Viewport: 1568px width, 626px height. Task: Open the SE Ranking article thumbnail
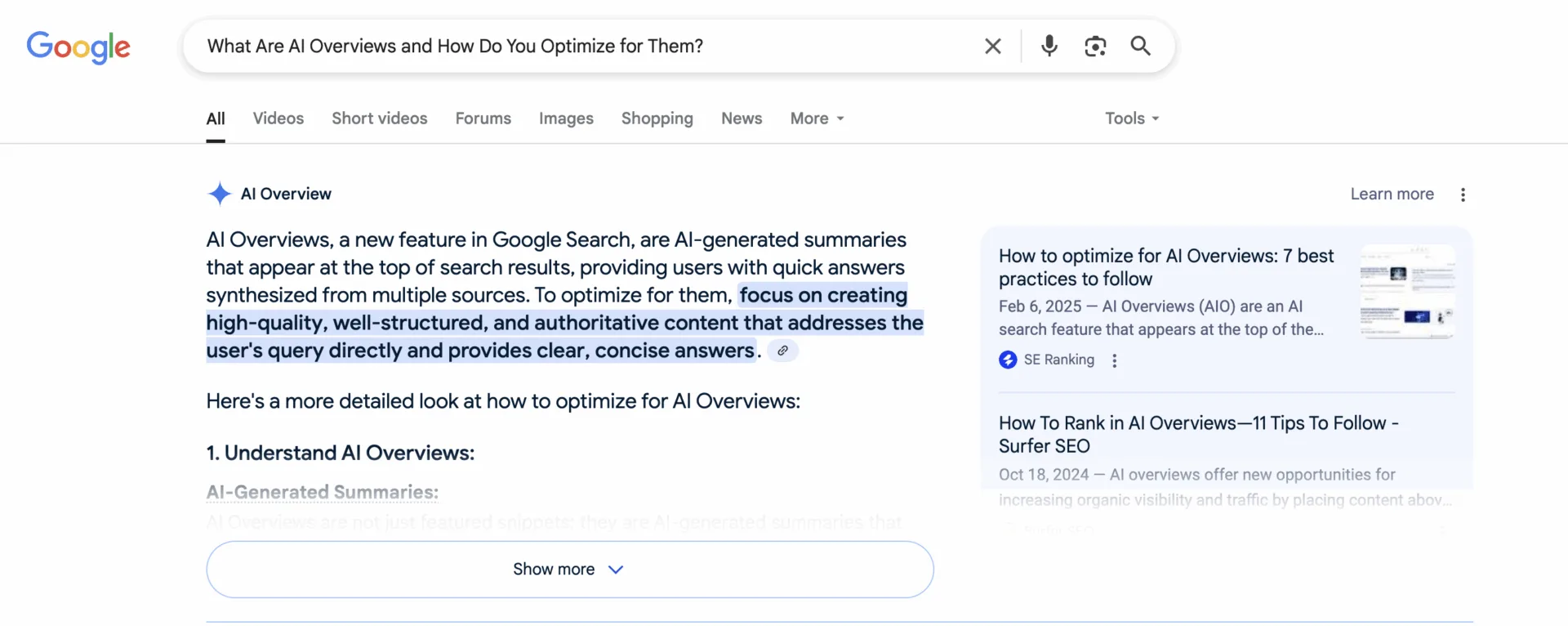coord(1407,292)
